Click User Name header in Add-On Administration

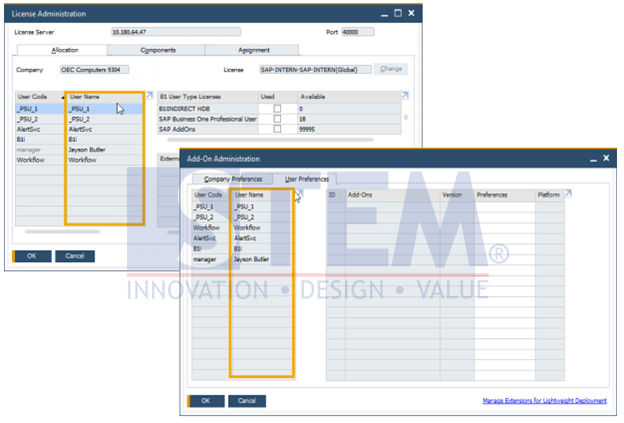pos(263,195)
